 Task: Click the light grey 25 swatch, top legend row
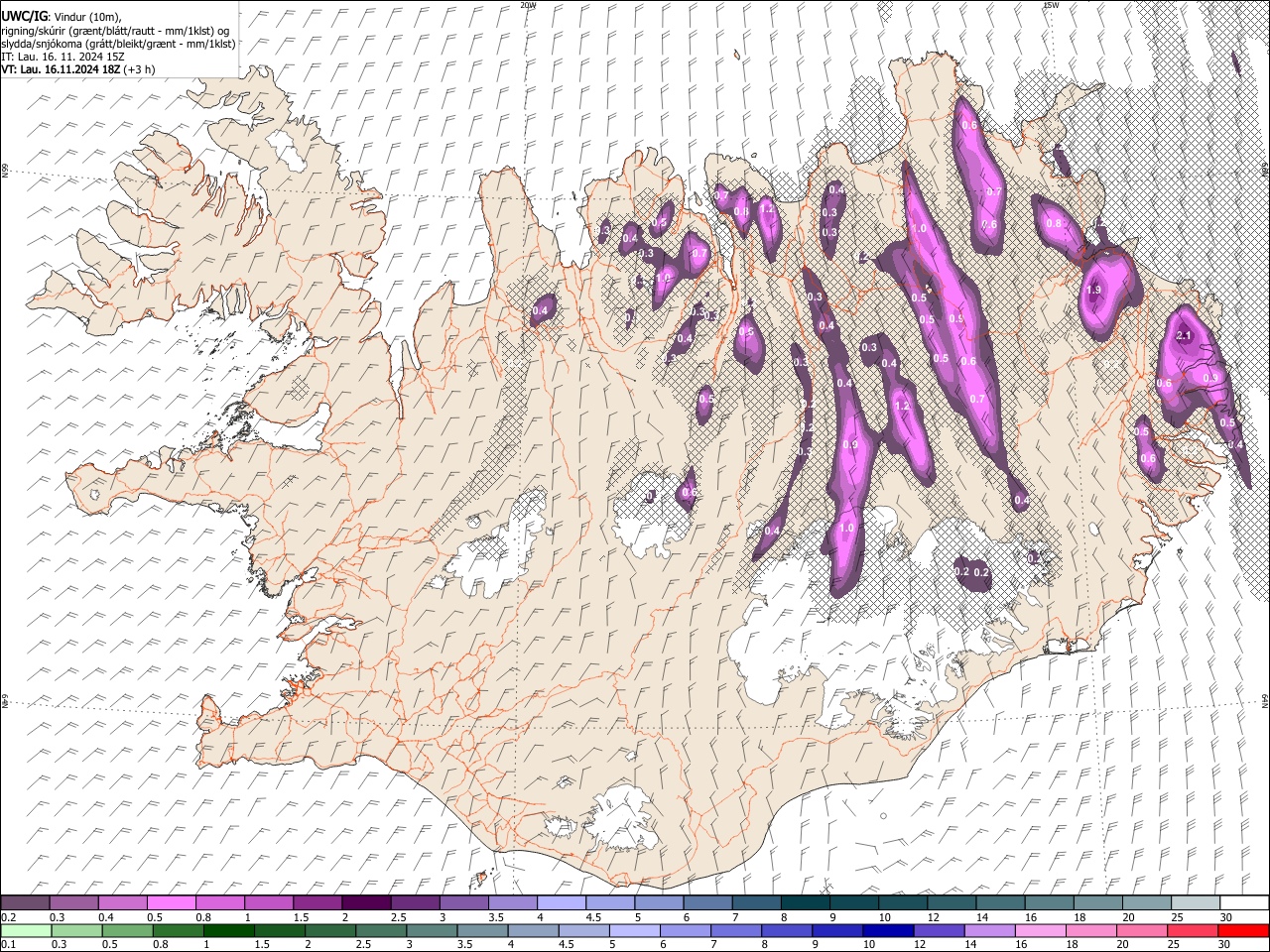(x=1194, y=902)
